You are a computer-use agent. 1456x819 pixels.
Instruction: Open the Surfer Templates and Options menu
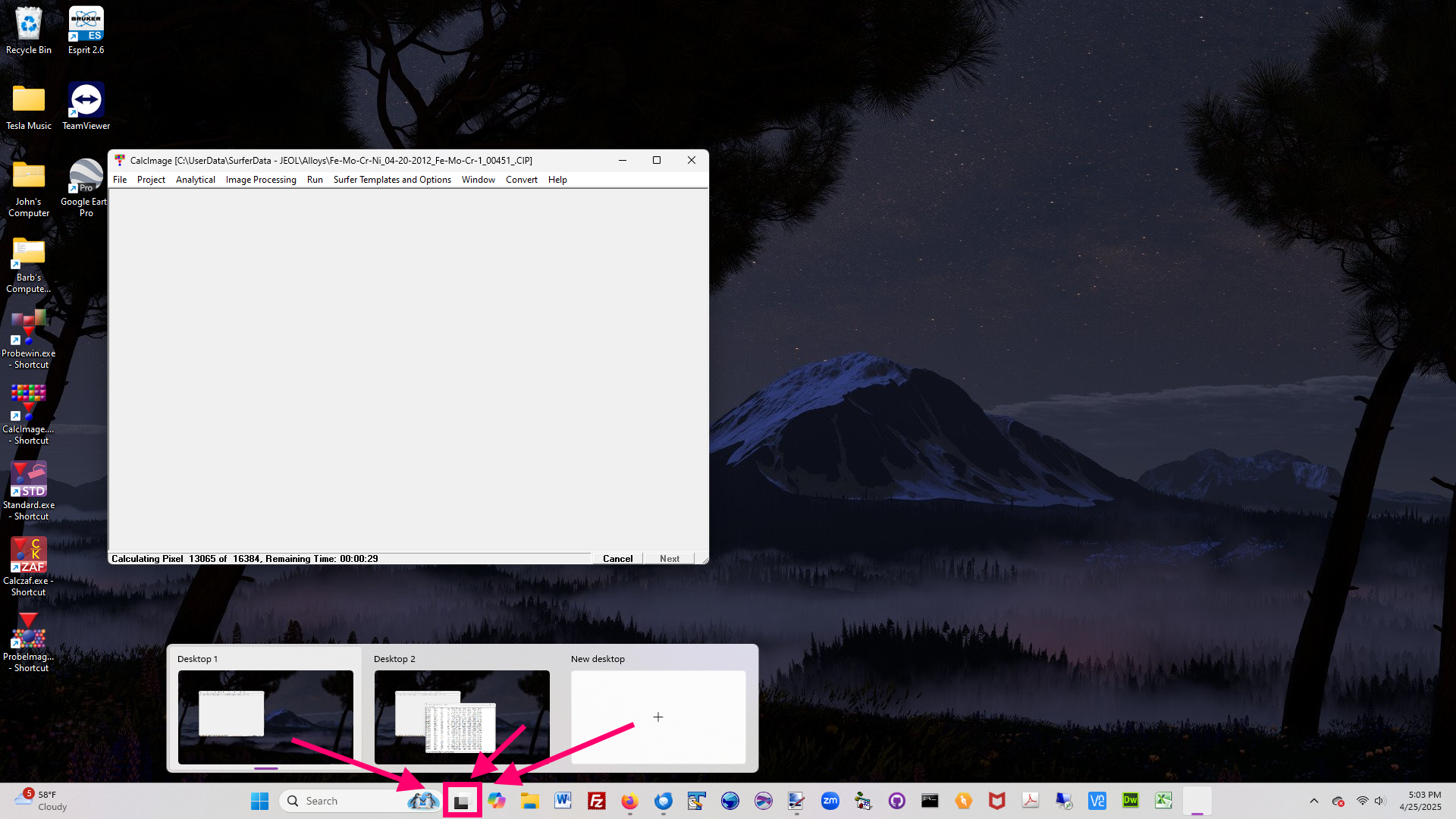point(392,180)
